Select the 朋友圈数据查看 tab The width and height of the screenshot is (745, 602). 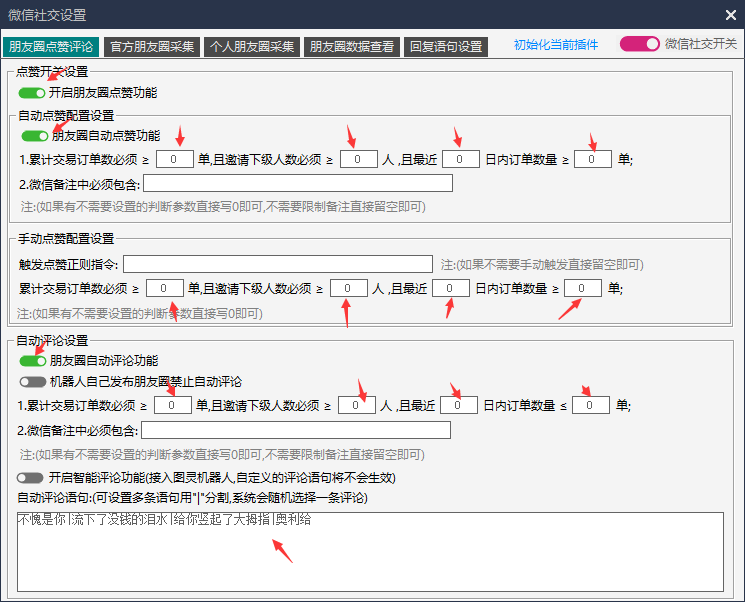pyautogui.click(x=351, y=46)
